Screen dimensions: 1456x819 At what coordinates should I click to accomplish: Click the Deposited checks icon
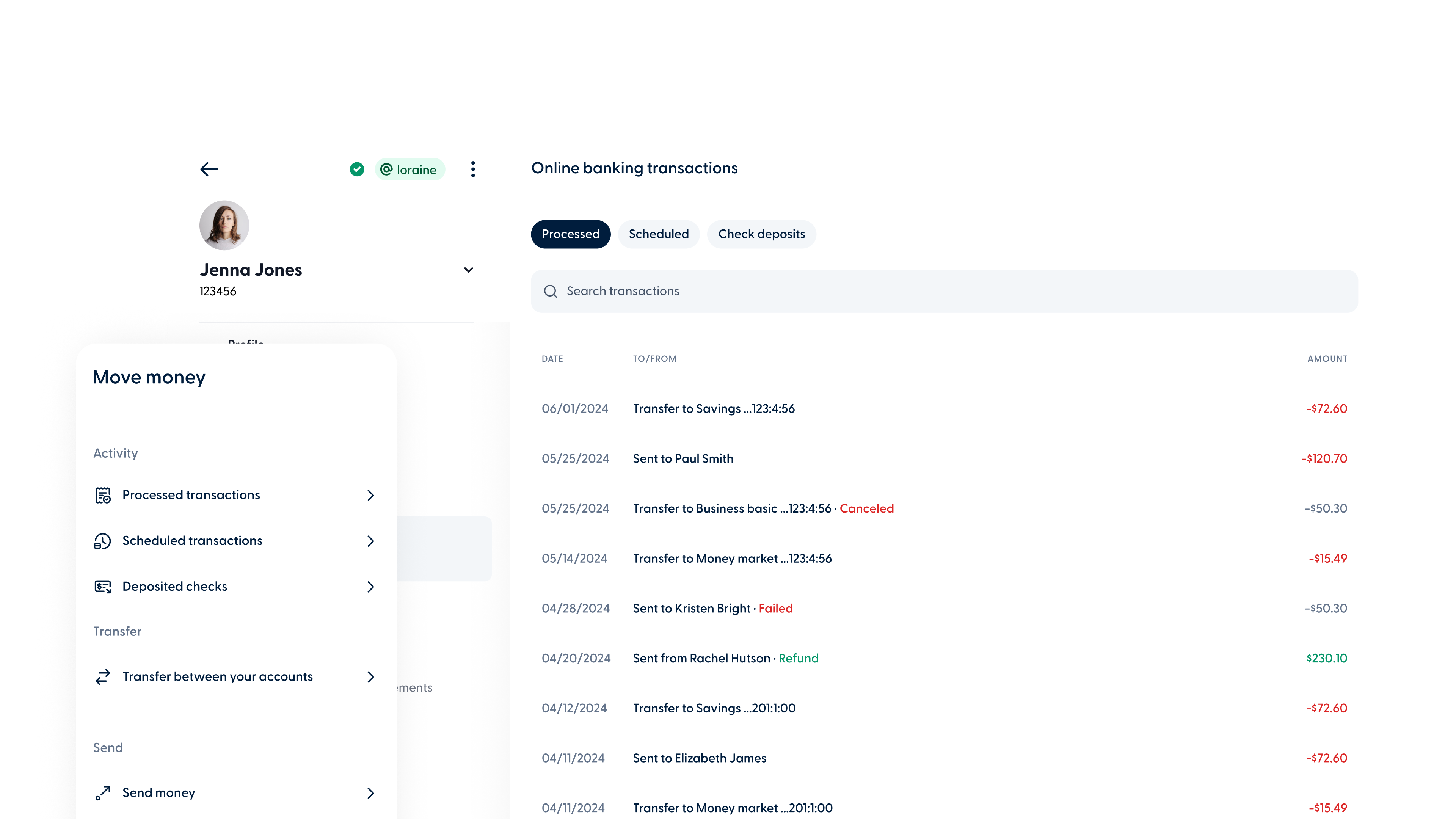pyautogui.click(x=102, y=587)
